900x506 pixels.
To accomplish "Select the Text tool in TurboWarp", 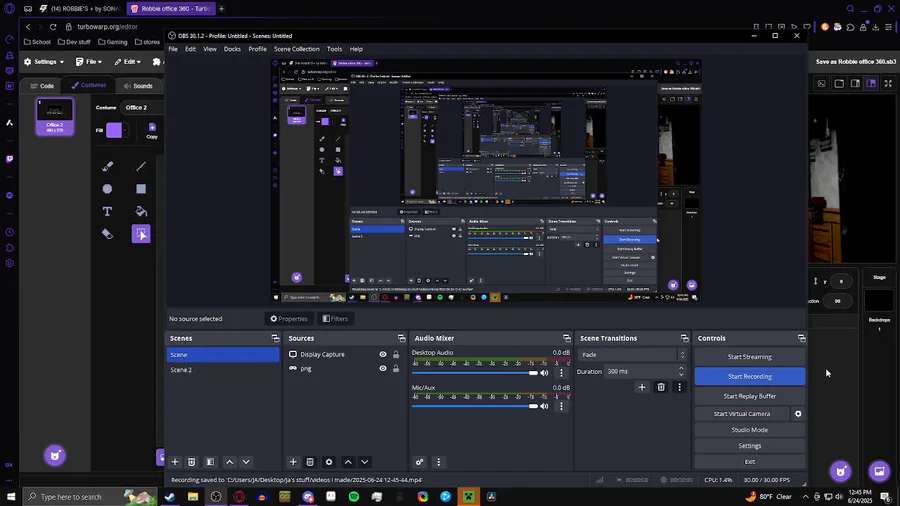I will (107, 211).
